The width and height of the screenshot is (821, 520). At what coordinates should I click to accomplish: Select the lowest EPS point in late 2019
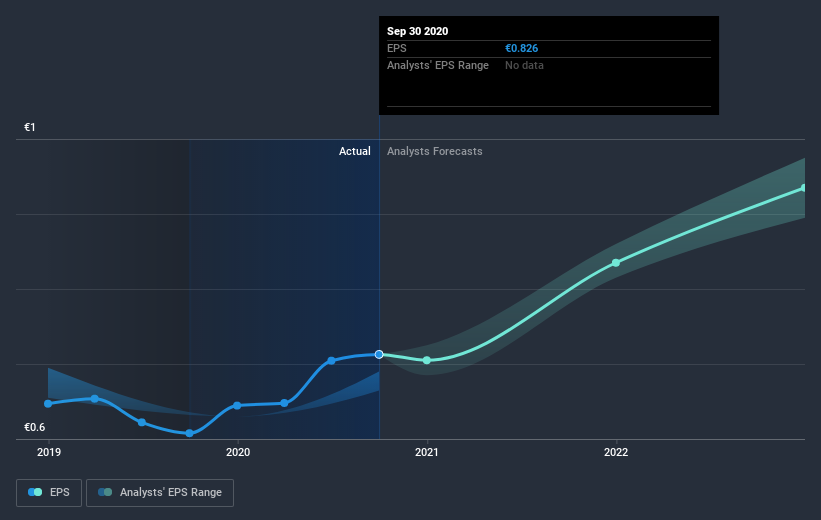coord(190,433)
